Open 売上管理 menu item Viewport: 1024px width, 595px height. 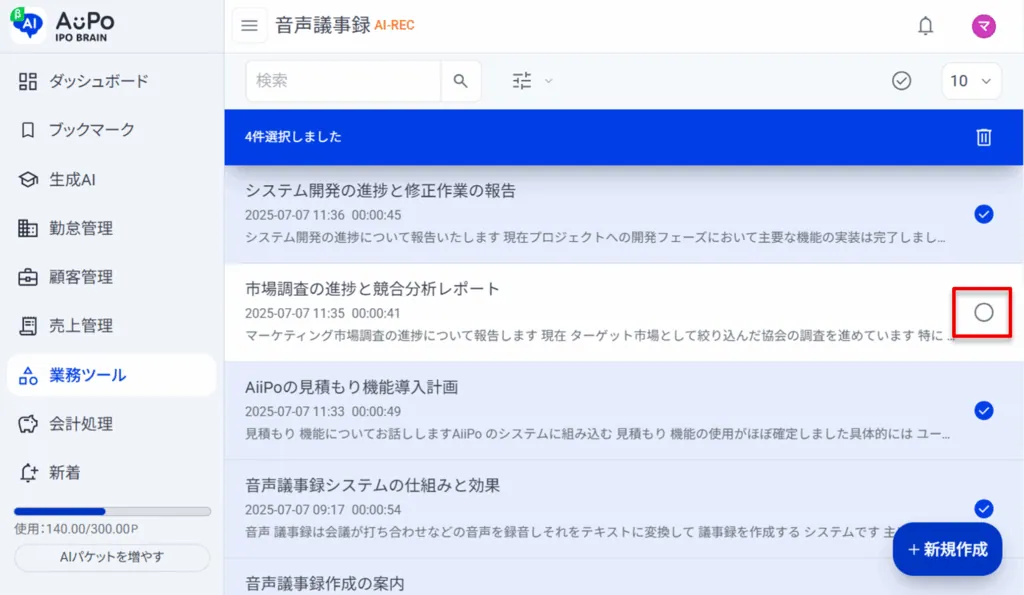(x=112, y=326)
